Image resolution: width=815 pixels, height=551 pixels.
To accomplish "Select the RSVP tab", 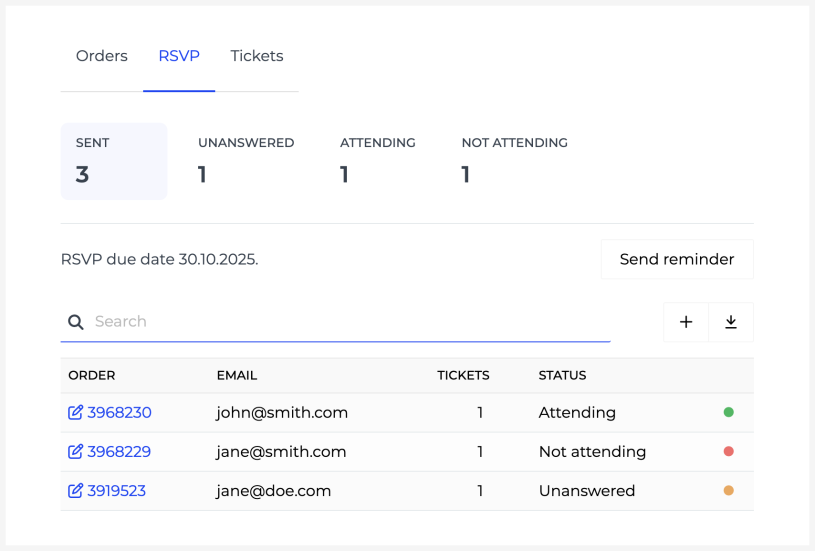I will [x=179, y=56].
